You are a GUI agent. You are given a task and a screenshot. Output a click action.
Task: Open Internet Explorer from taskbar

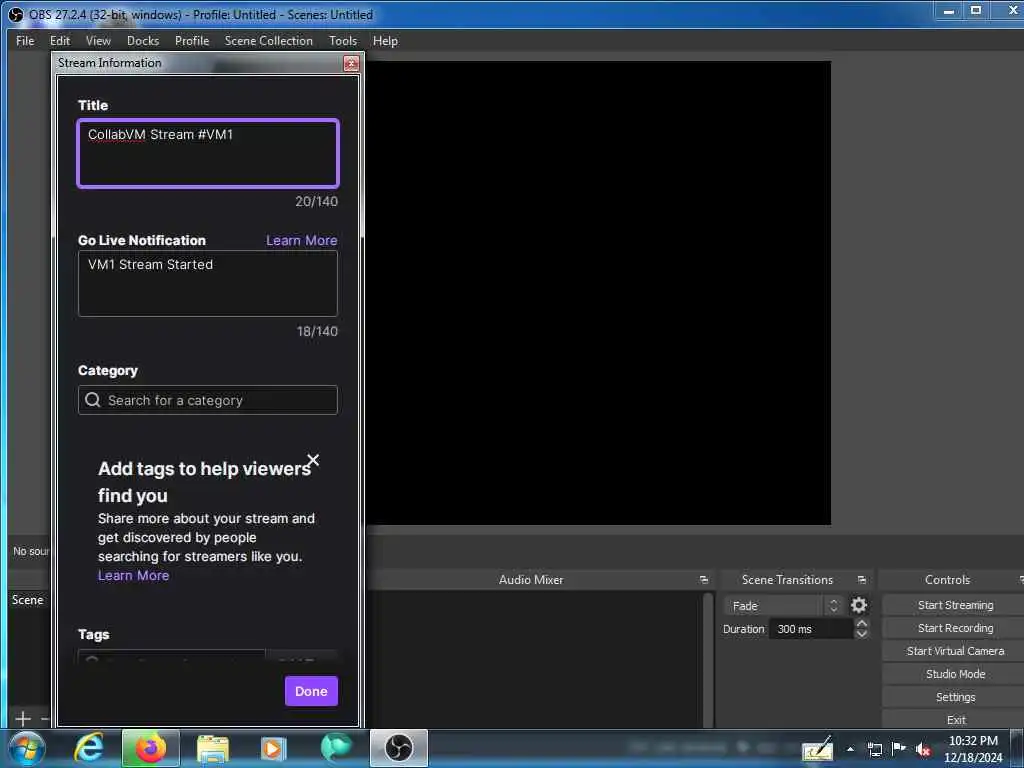[x=89, y=748]
